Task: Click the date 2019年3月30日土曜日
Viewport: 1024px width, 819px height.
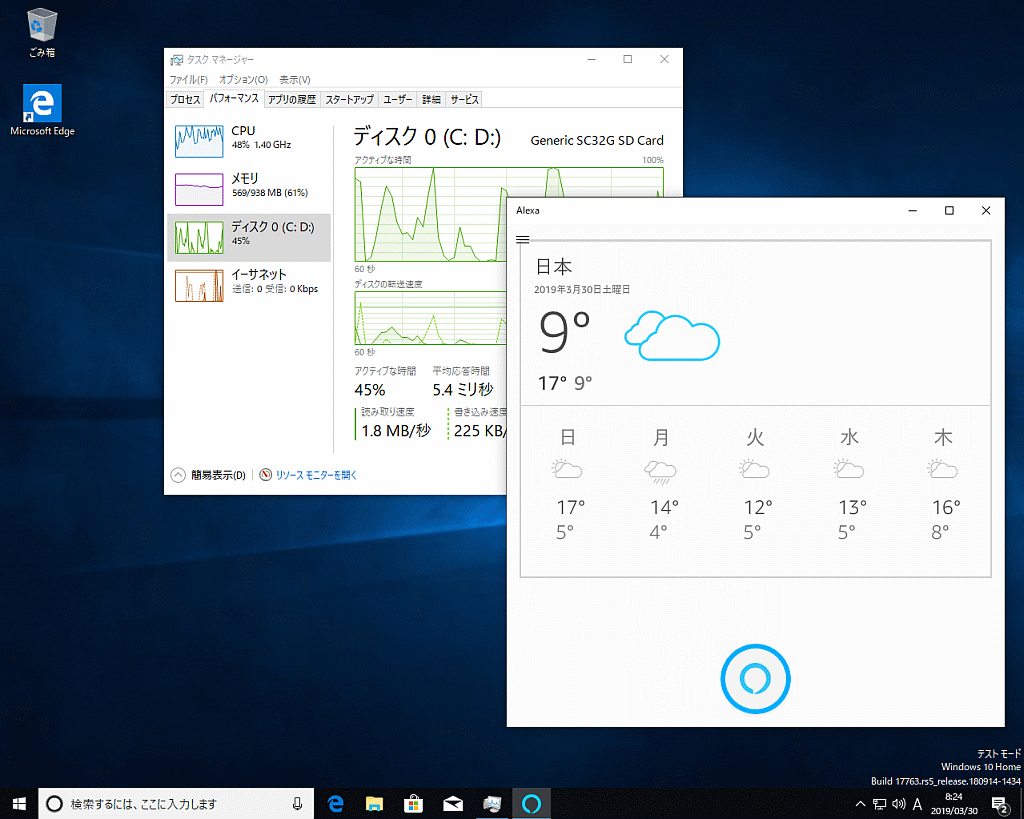Action: tap(582, 289)
